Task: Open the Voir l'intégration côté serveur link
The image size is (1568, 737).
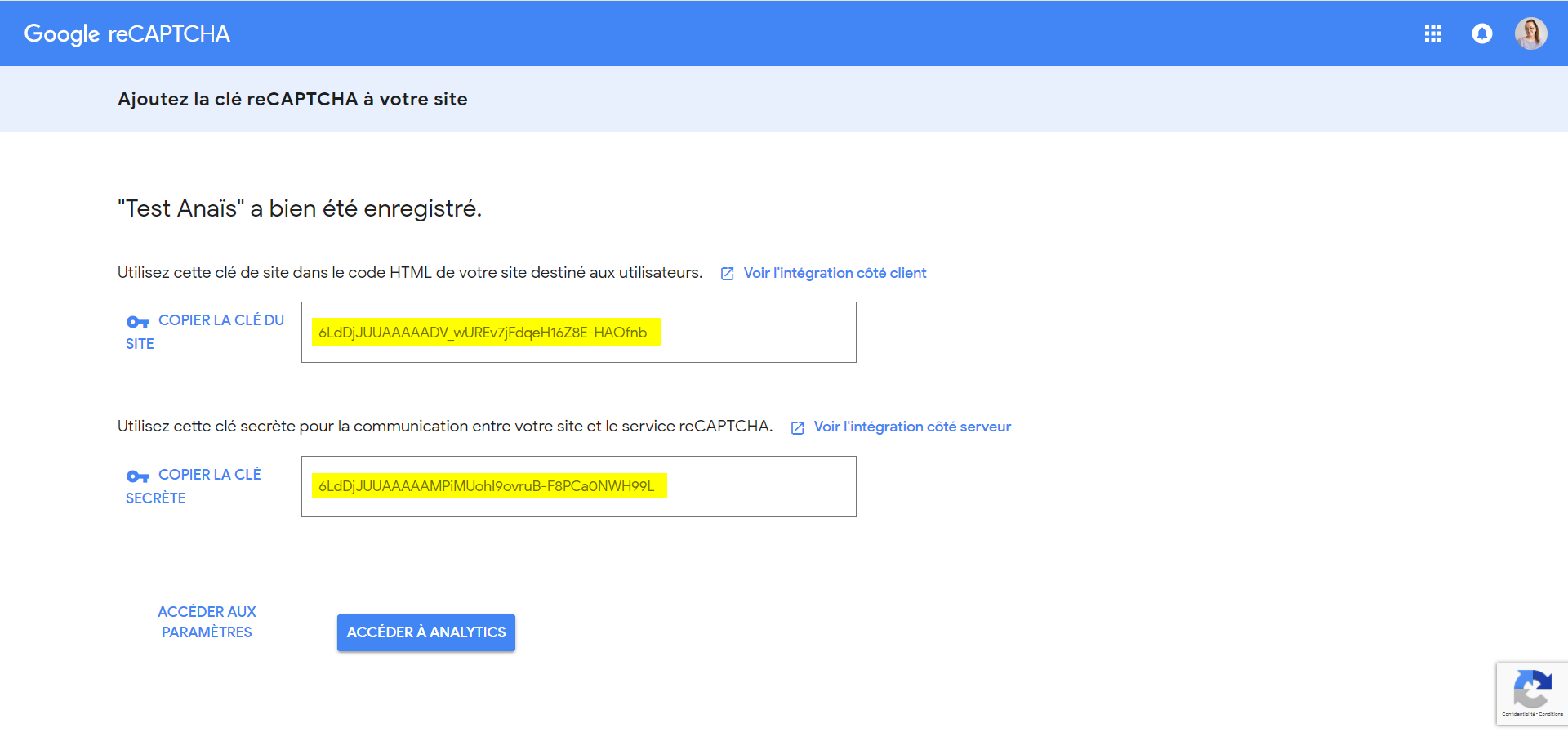Action: click(x=912, y=427)
